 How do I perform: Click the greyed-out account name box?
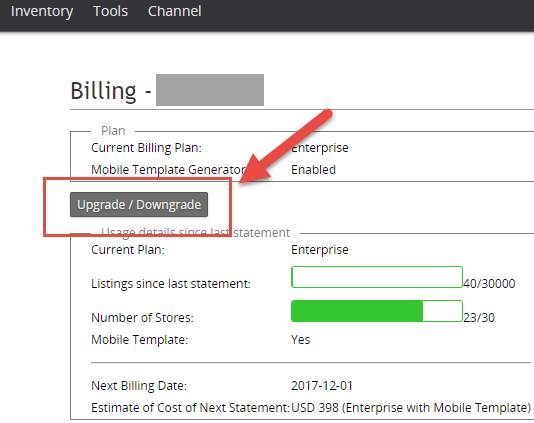[210, 90]
